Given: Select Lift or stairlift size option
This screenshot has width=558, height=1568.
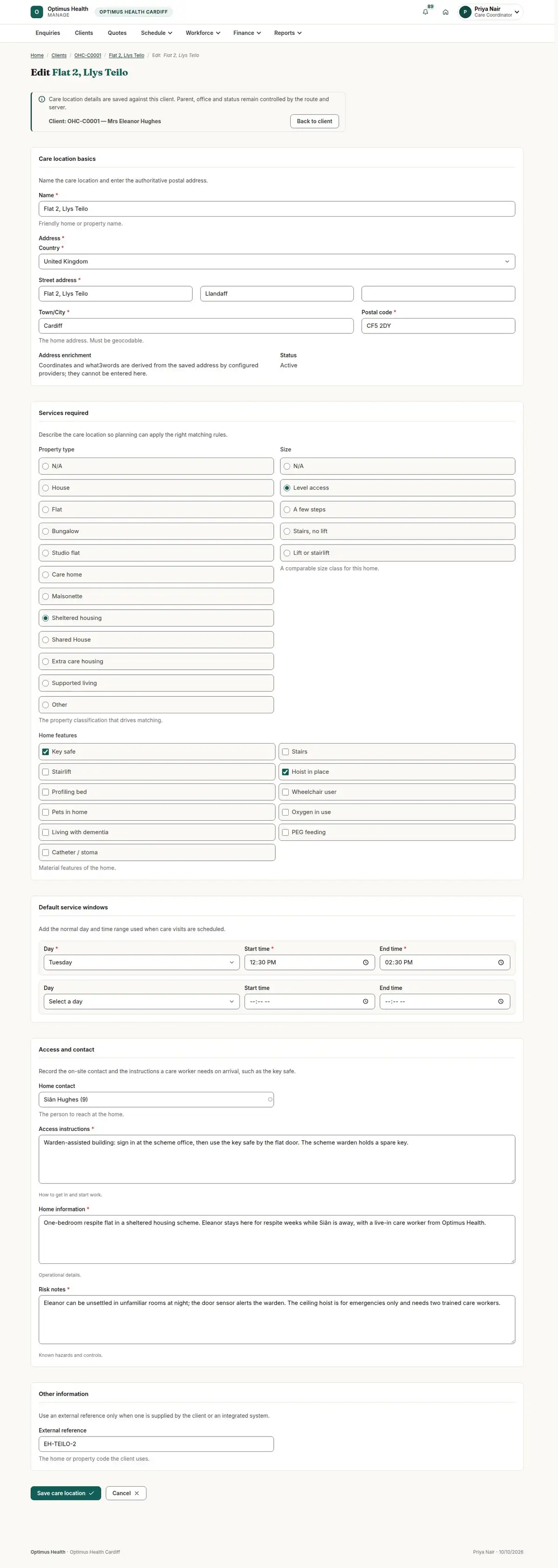Looking at the screenshot, I should tap(398, 553).
